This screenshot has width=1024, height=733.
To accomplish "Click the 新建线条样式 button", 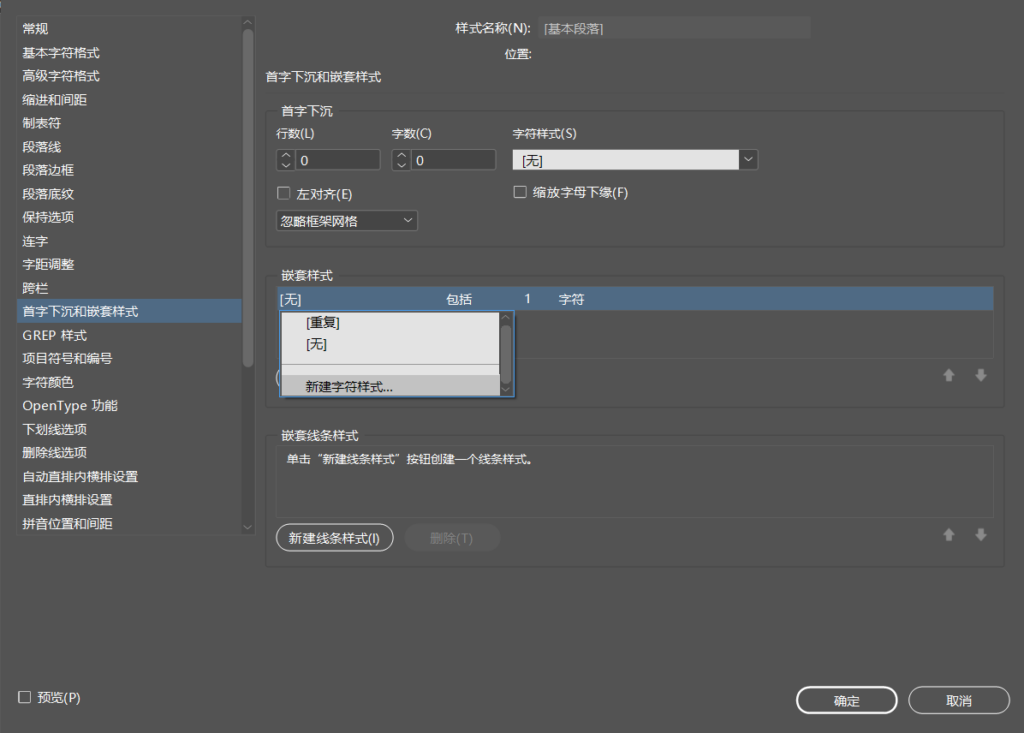I will pos(334,538).
